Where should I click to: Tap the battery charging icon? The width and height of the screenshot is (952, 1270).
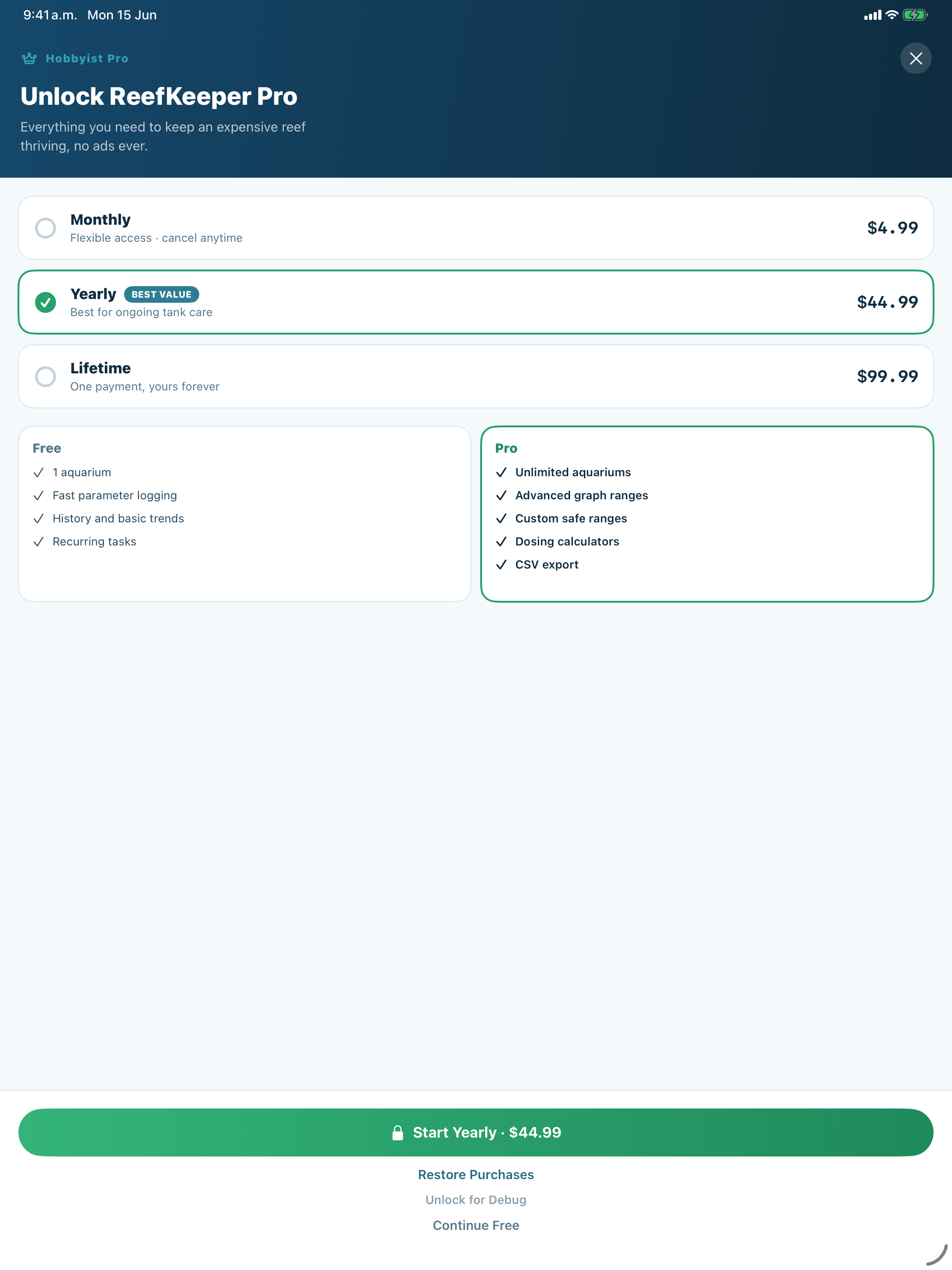click(915, 15)
